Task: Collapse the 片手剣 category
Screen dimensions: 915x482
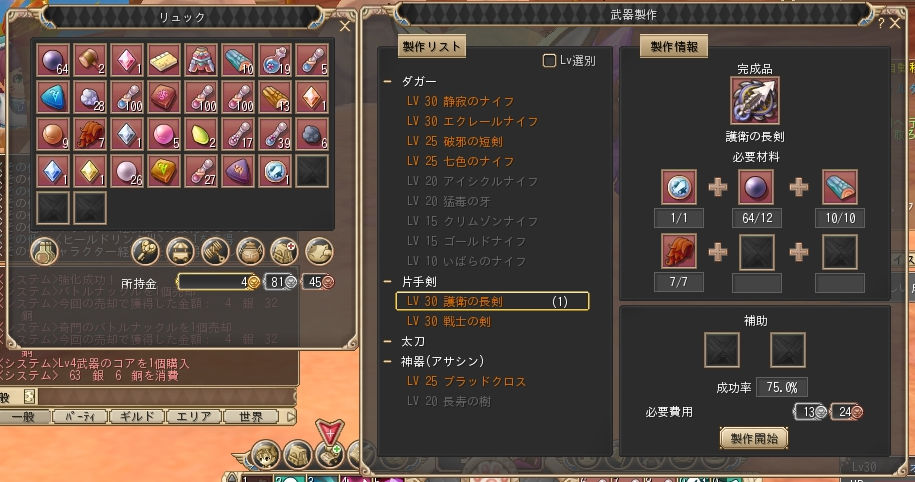Action: 387,281
